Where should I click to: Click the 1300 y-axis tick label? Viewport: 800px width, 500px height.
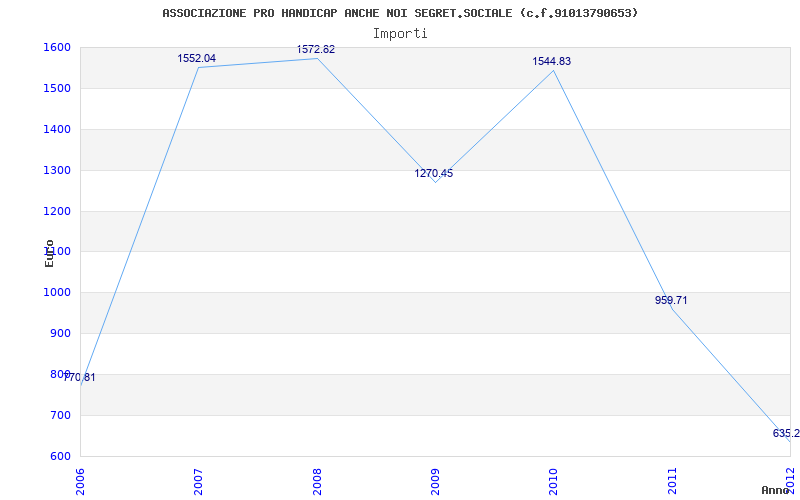59,170
